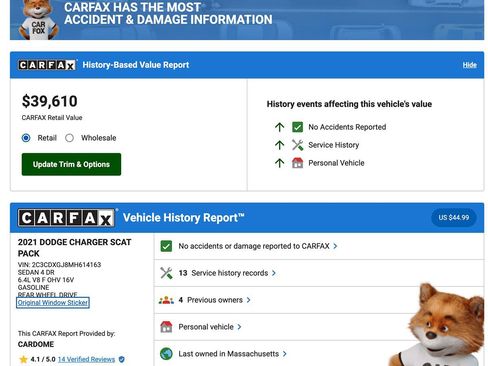Click up arrow next to No Accidents Reported

click(x=280, y=127)
